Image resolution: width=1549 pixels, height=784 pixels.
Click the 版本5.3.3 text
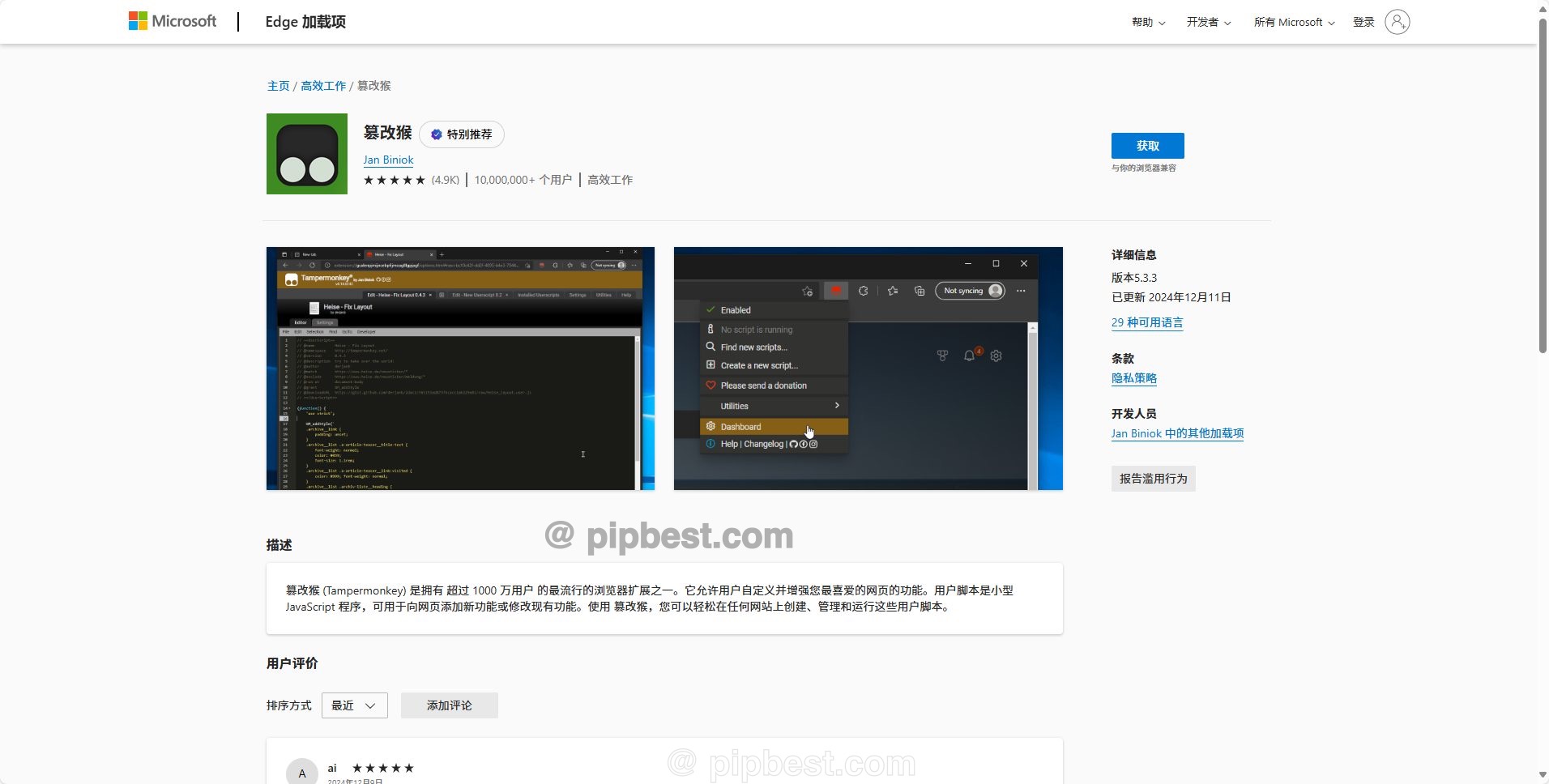point(1134,278)
